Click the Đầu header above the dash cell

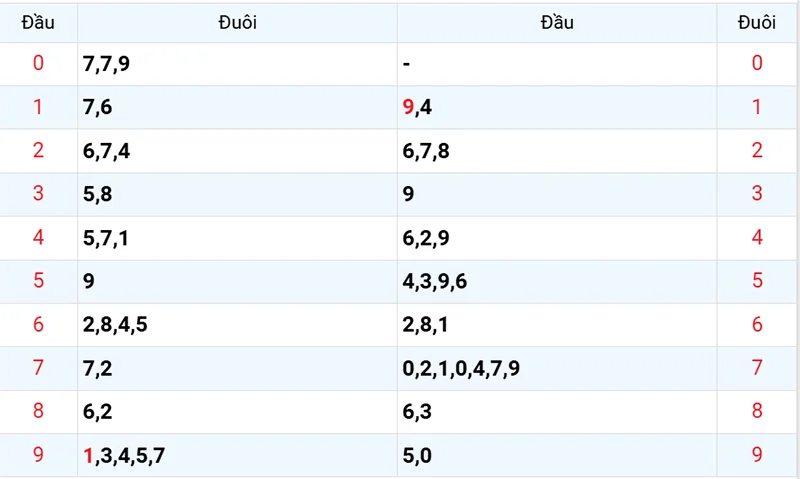pyautogui.click(x=557, y=22)
